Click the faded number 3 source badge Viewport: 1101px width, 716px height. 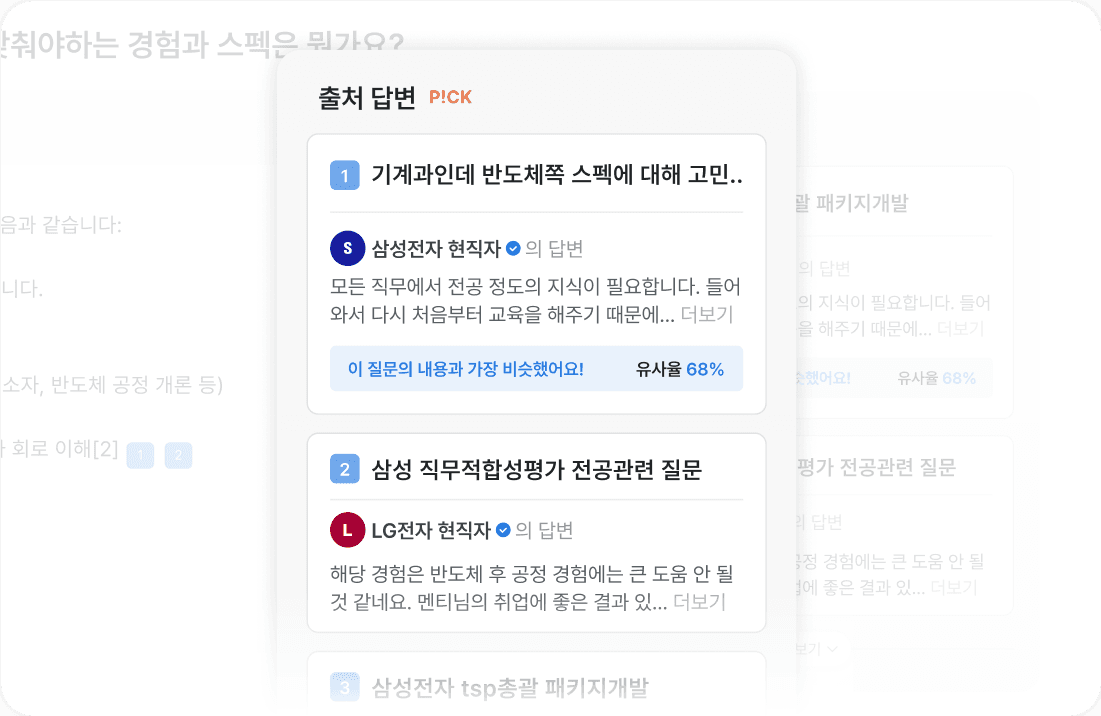(x=345, y=687)
